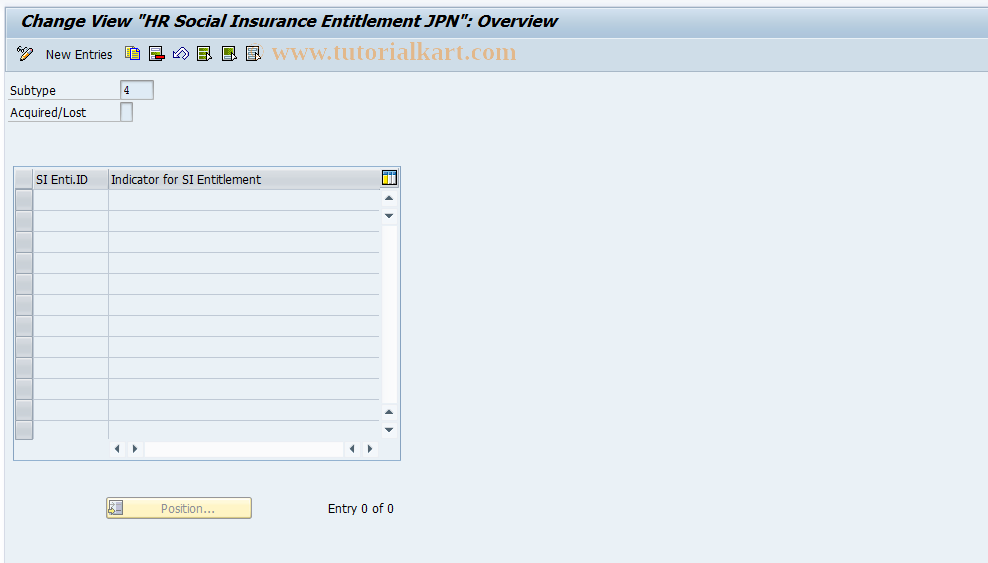Open table column configuration icon
This screenshot has width=988, height=563.
point(389,178)
